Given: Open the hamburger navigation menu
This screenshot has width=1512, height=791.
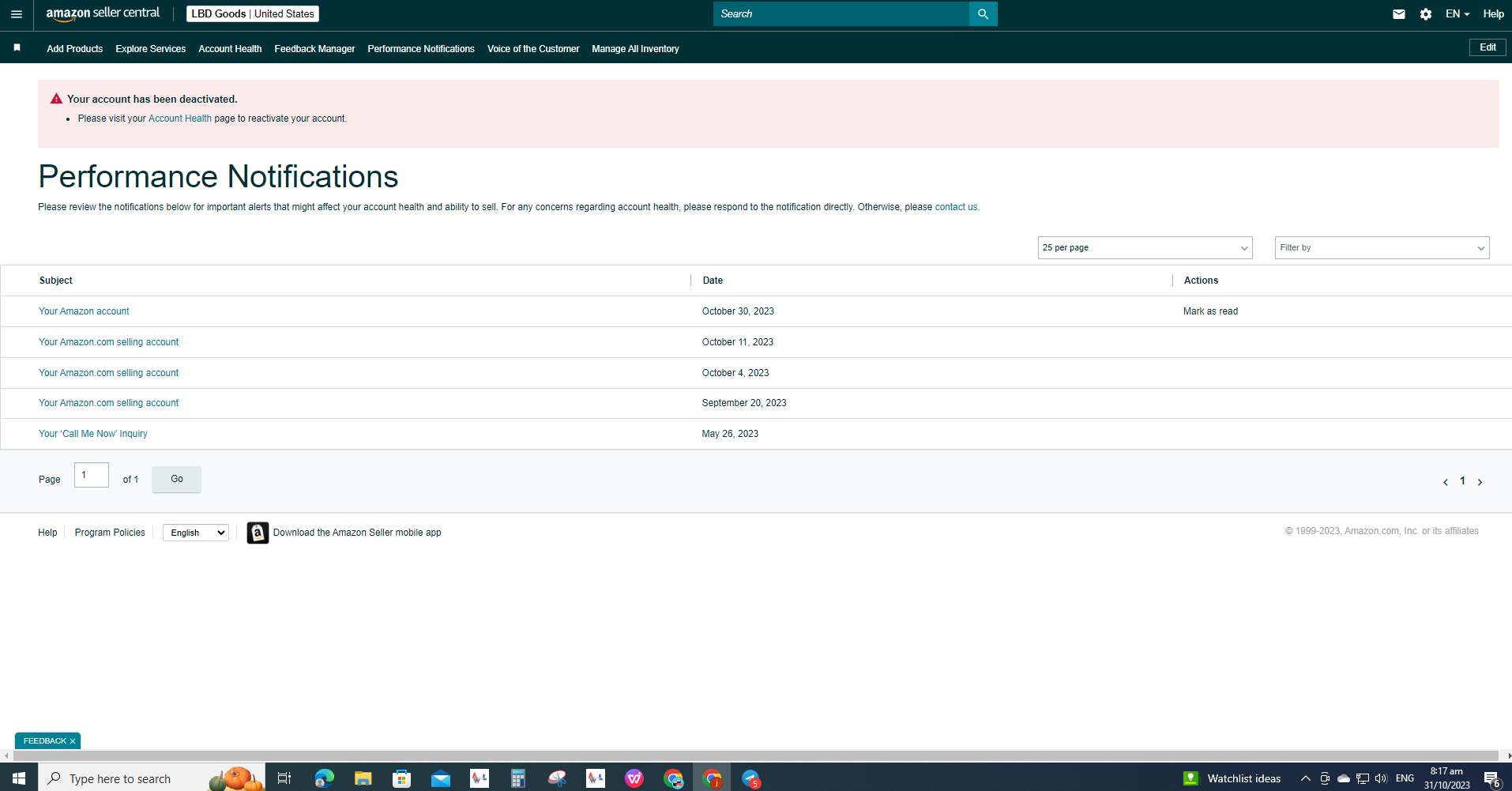Looking at the screenshot, I should click(17, 14).
